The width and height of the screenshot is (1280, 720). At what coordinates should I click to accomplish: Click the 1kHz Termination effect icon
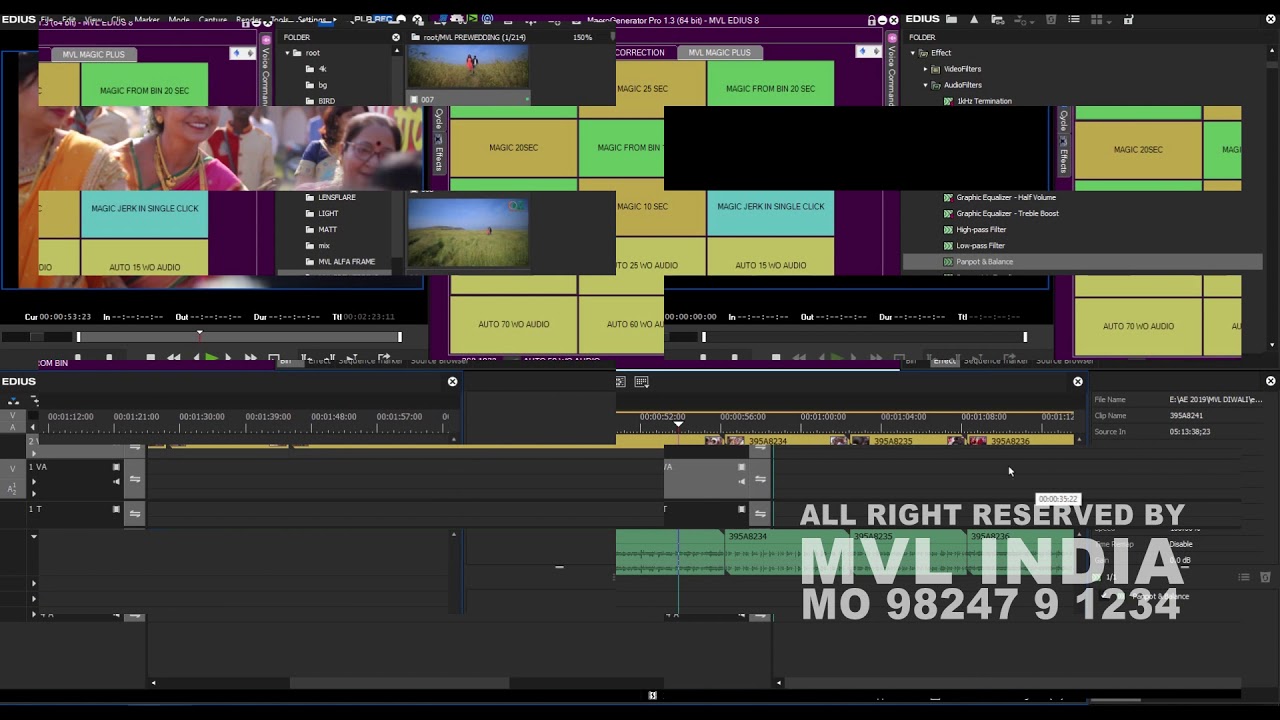click(948, 101)
